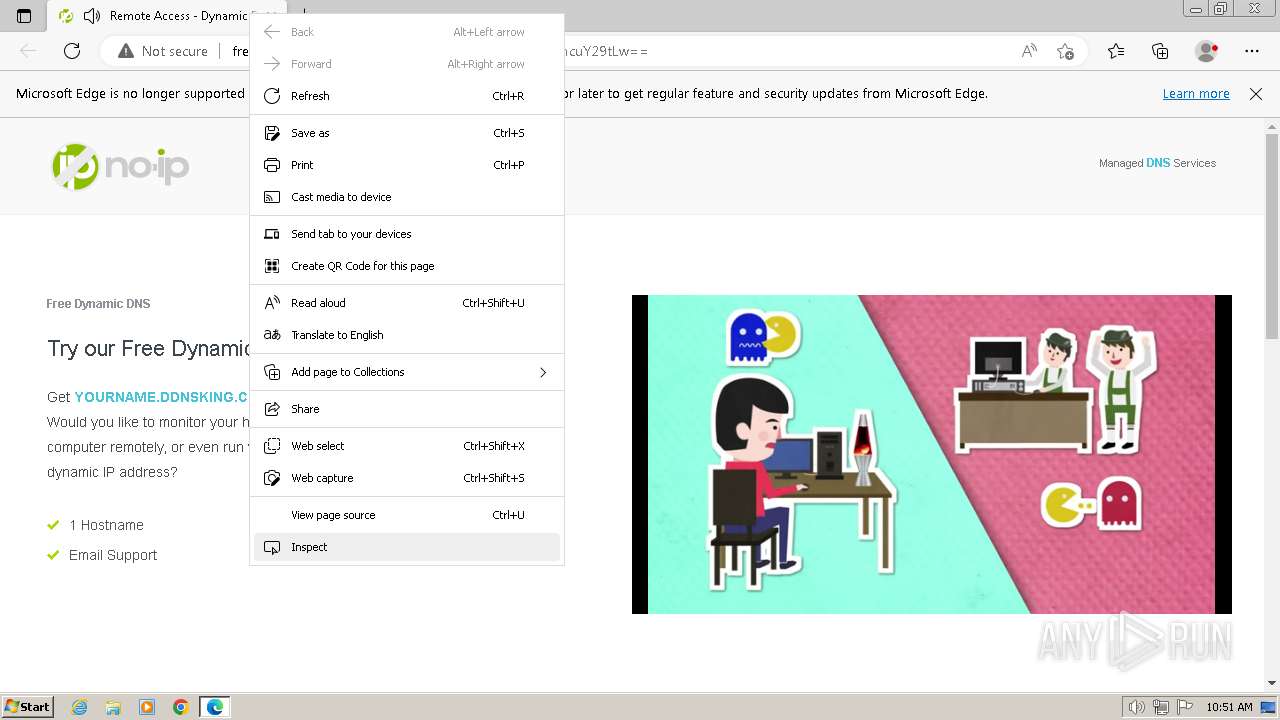Image resolution: width=1280 pixels, height=720 pixels.
Task: Click the Read aloud toolbar icon in address bar
Action: (1029, 51)
